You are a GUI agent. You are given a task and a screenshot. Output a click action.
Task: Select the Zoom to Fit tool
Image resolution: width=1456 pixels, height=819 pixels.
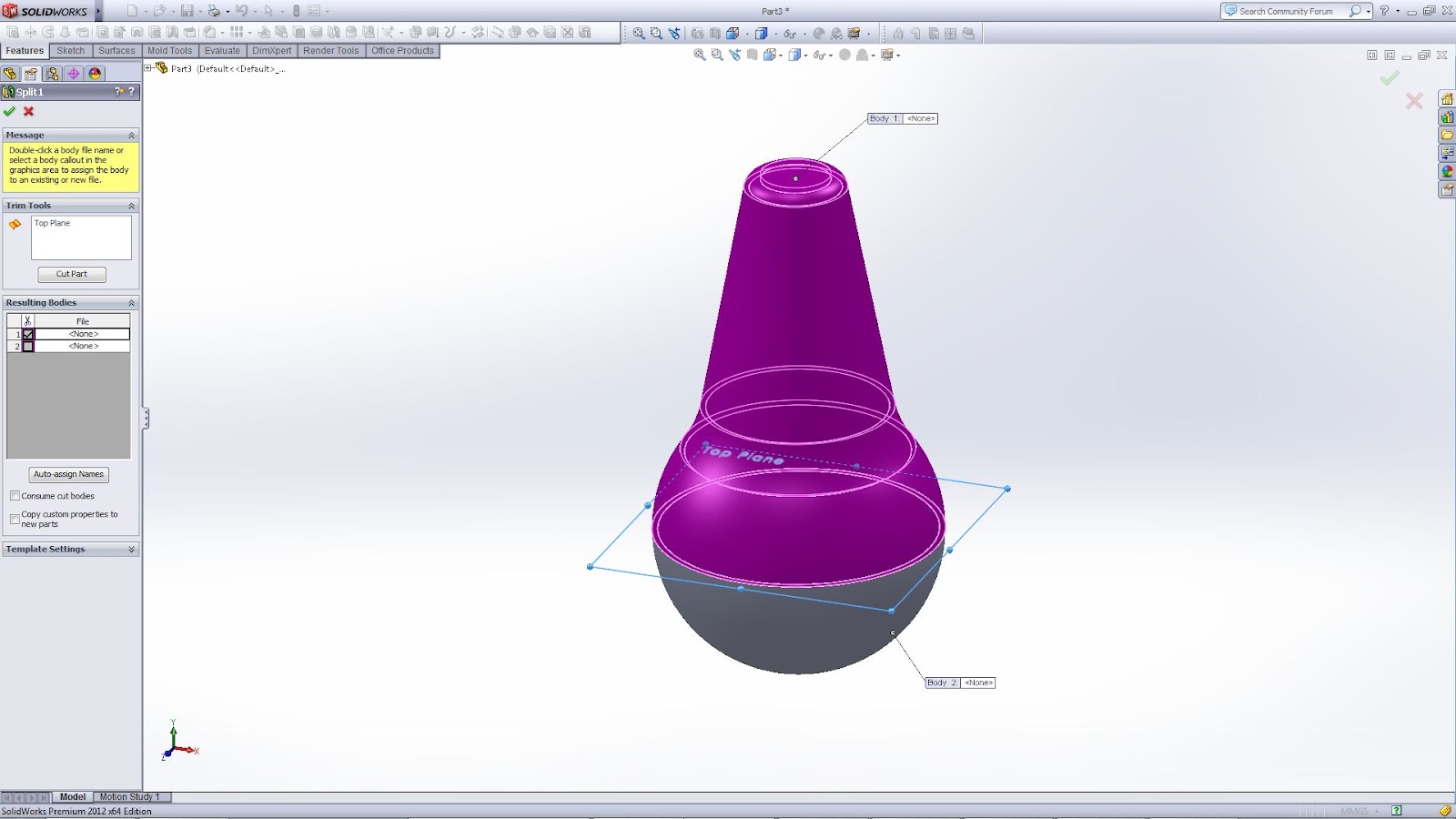coord(637,33)
